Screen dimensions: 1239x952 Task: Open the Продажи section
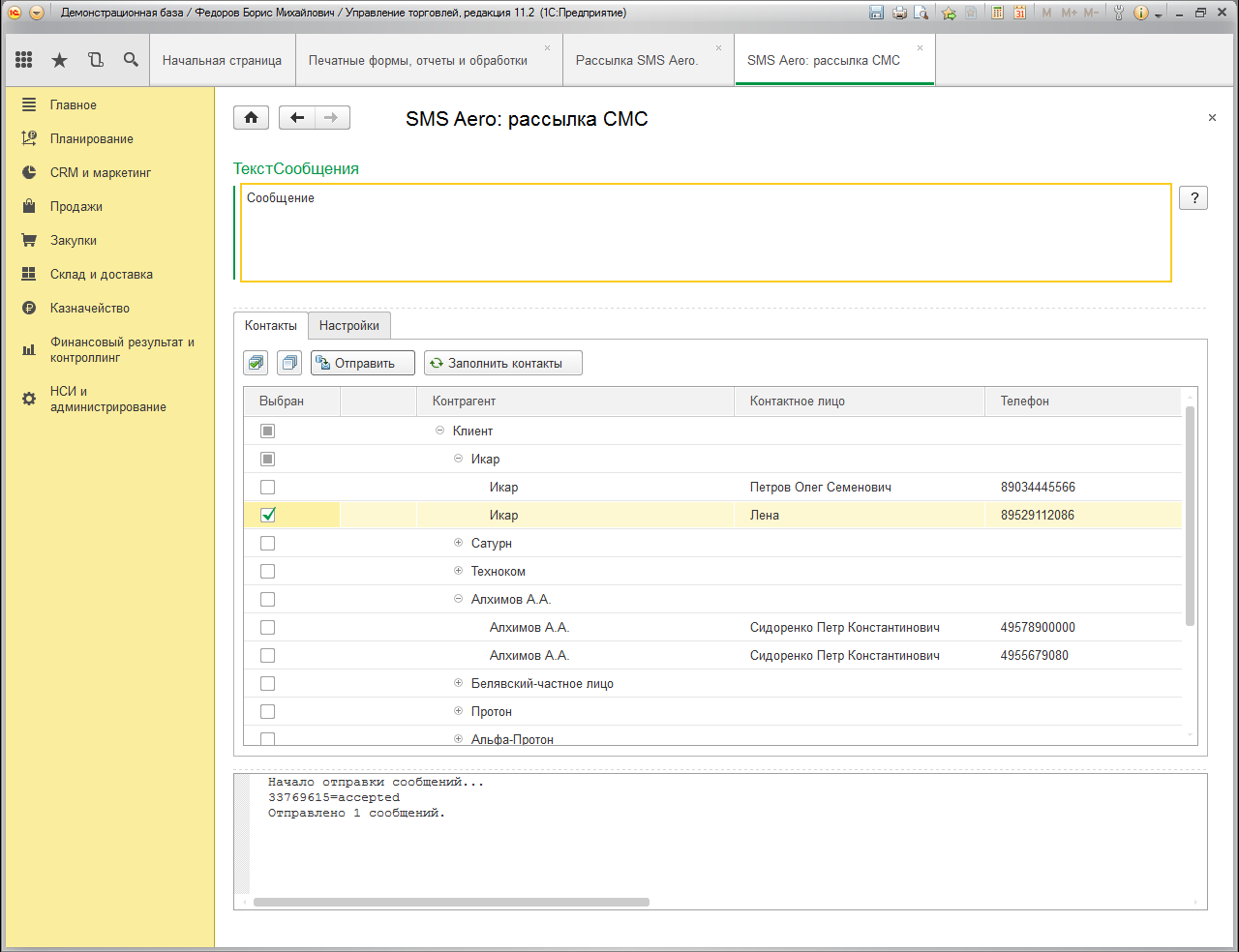coord(76,206)
